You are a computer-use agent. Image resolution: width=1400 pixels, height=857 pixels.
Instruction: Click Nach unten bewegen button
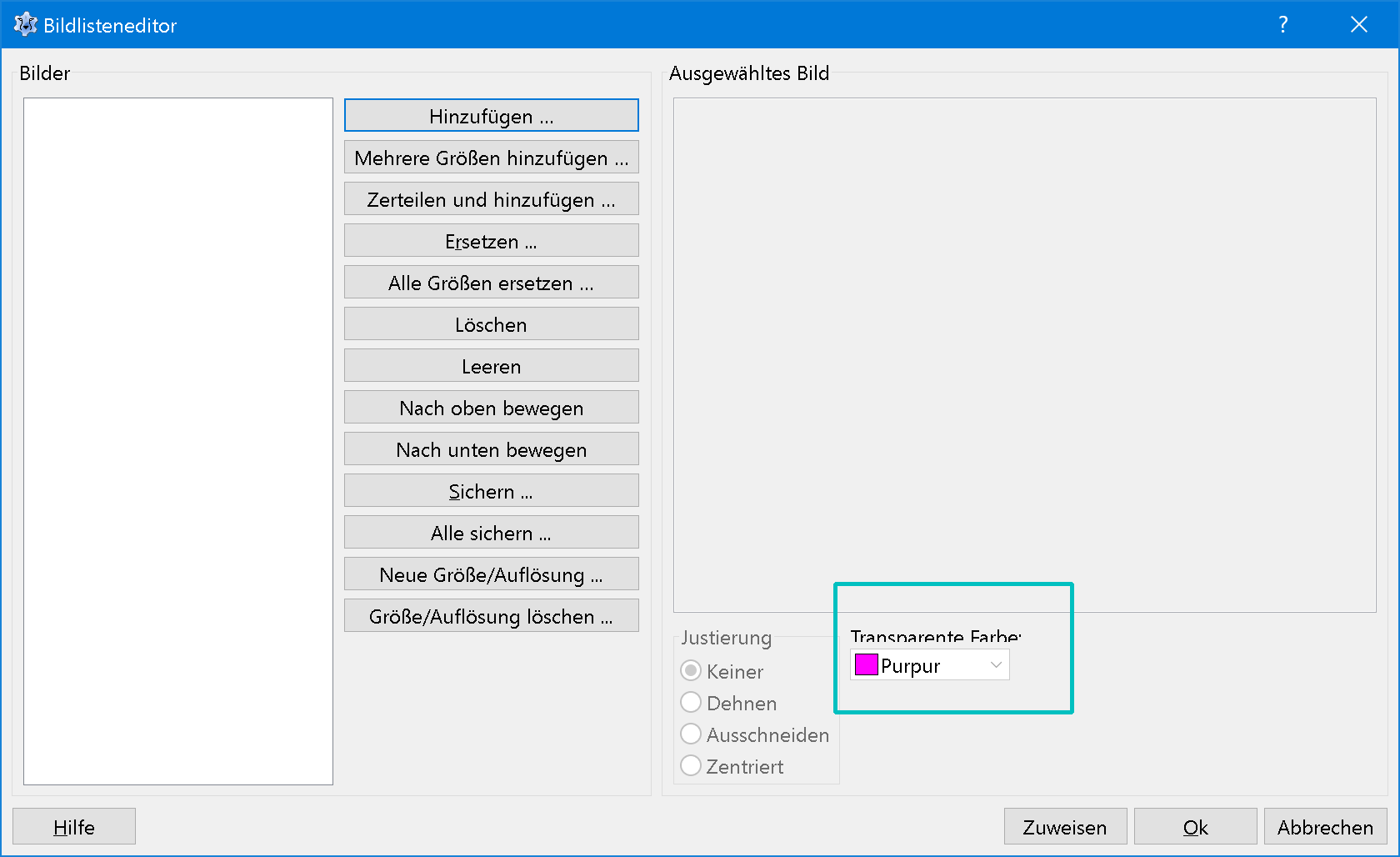[491, 449]
